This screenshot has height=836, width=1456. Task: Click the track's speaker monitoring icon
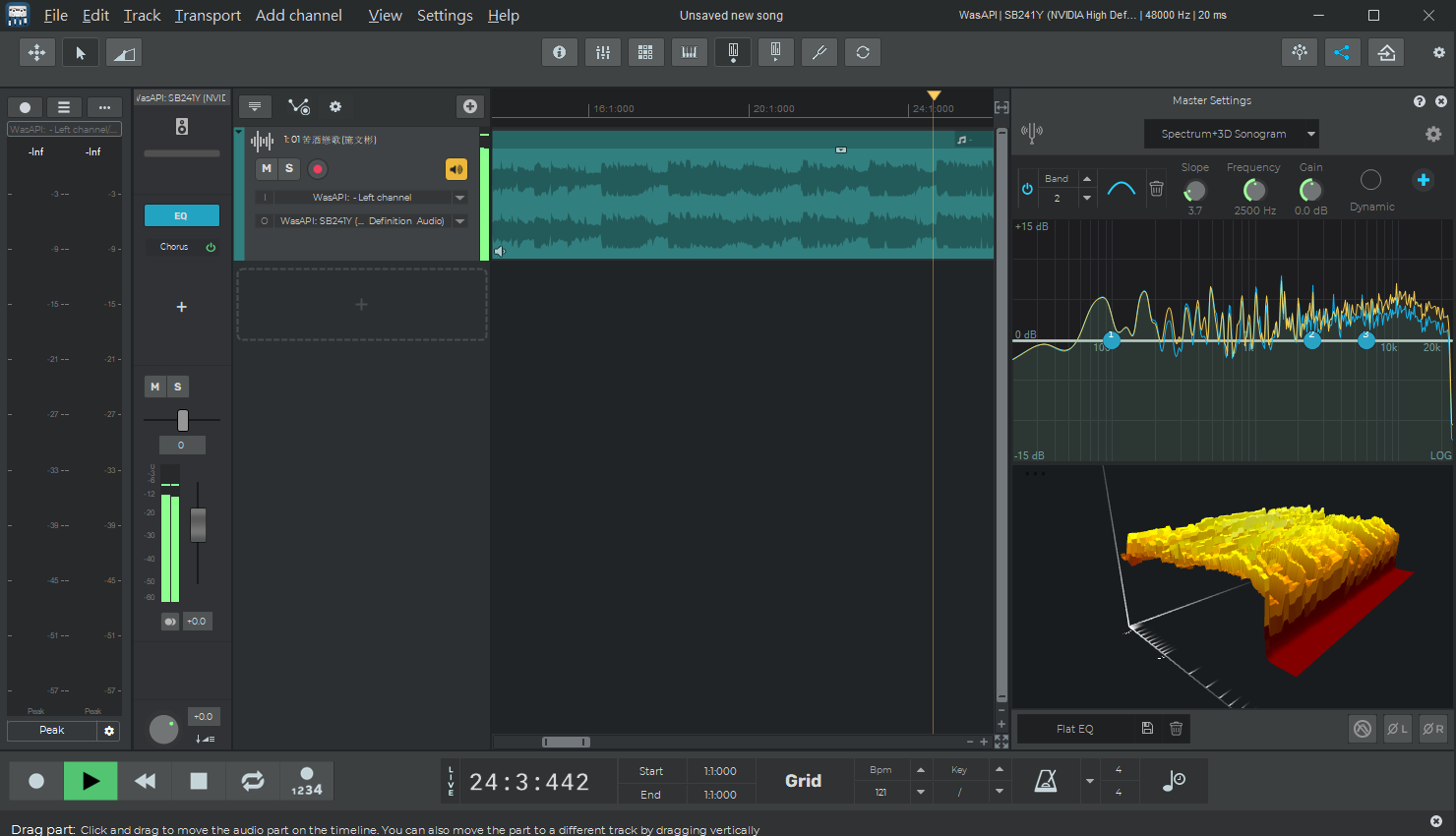click(x=456, y=169)
